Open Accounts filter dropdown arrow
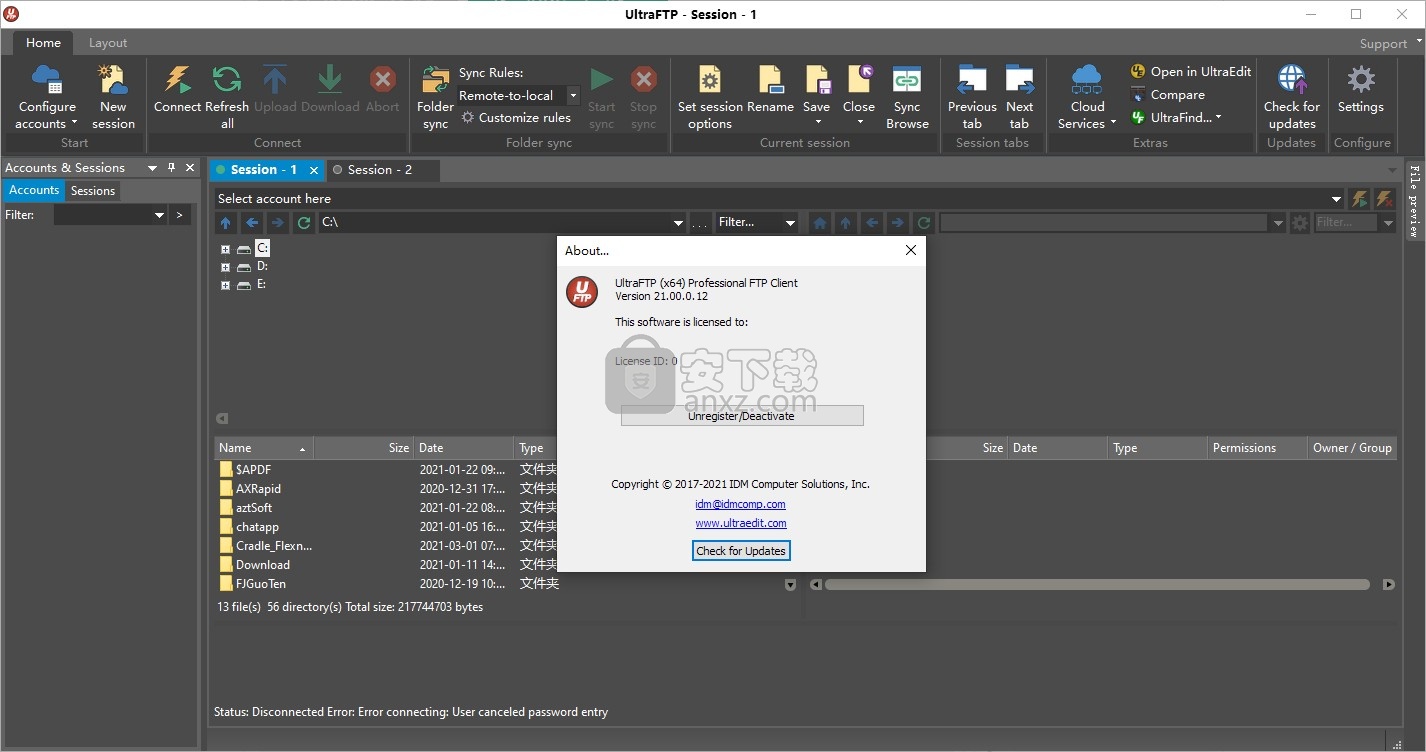The width and height of the screenshot is (1426, 752). [159, 215]
